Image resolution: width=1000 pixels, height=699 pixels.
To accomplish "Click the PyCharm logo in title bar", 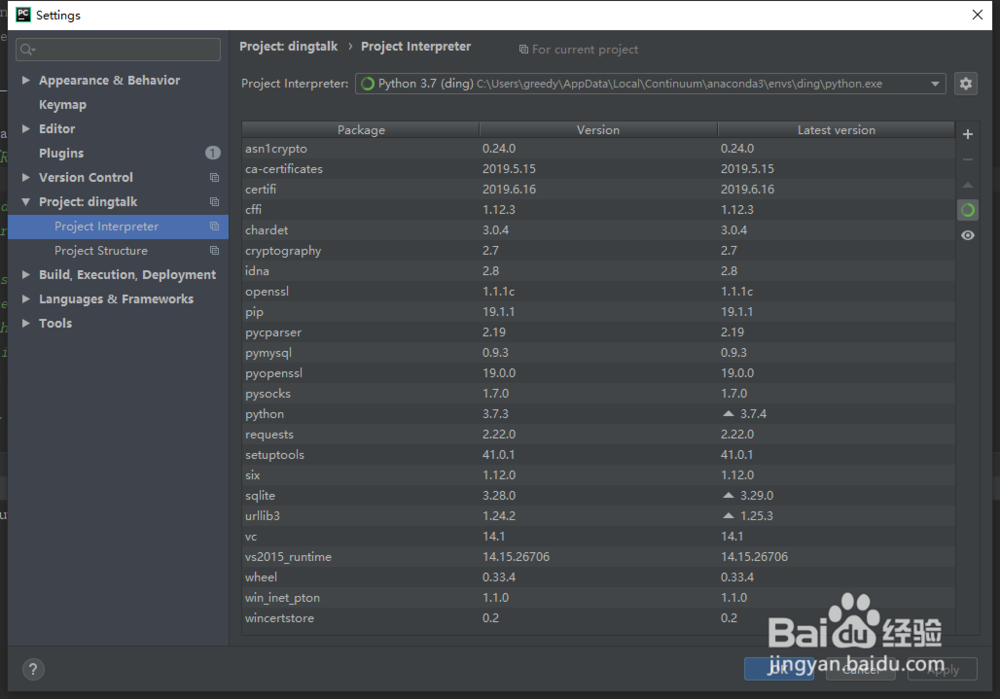I will coord(23,15).
